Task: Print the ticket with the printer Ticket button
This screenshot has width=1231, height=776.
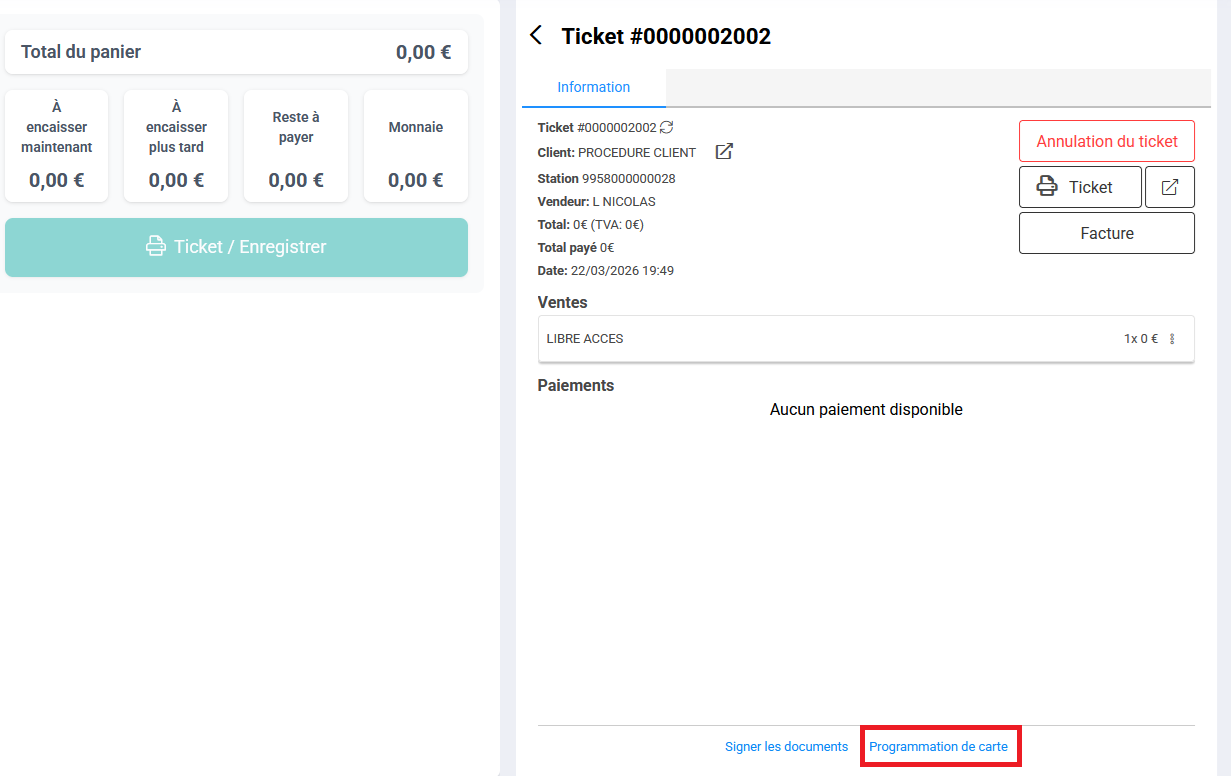Action: pos(1079,187)
